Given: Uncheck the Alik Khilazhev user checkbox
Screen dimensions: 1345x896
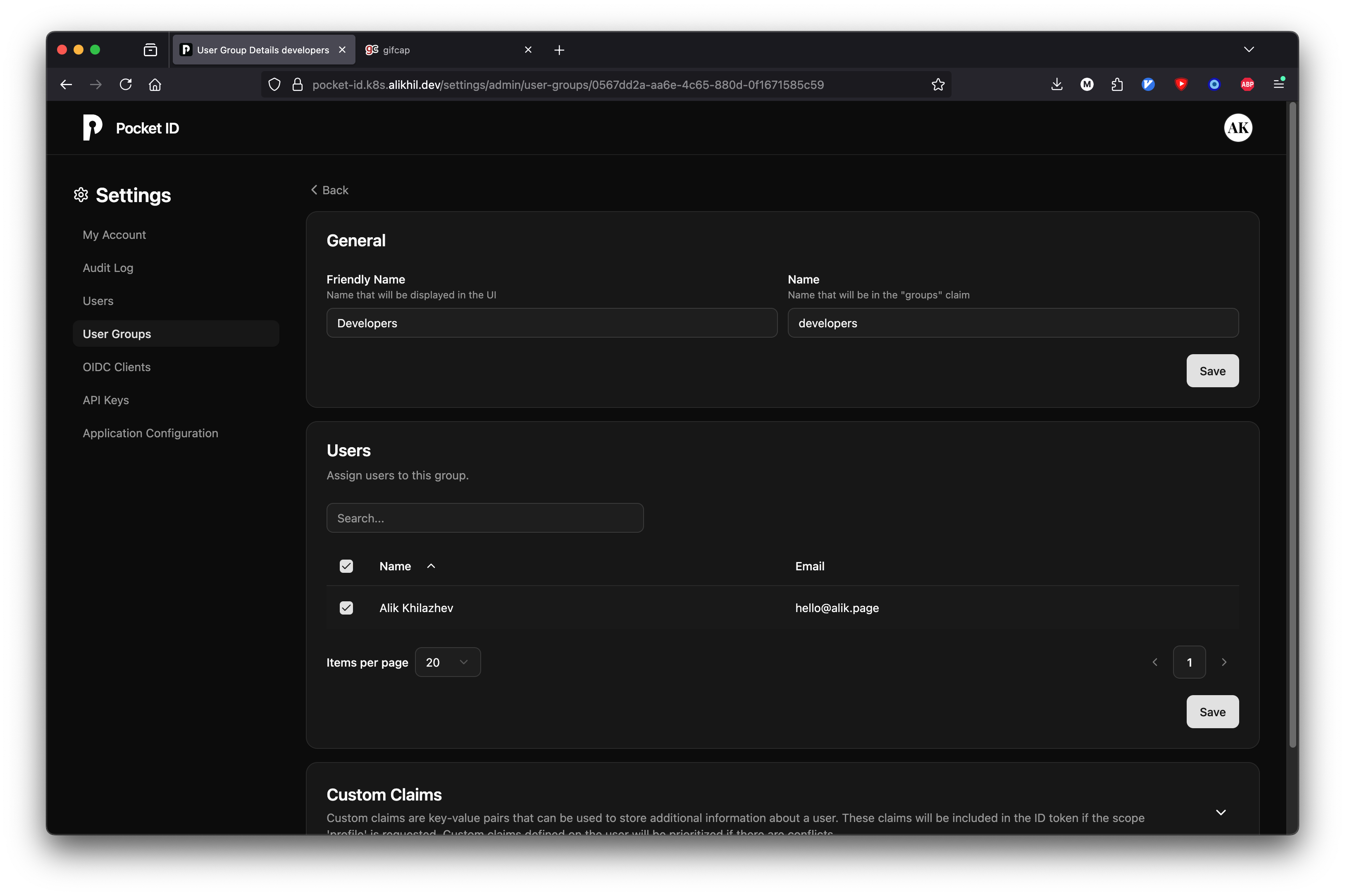Looking at the screenshot, I should click(346, 608).
